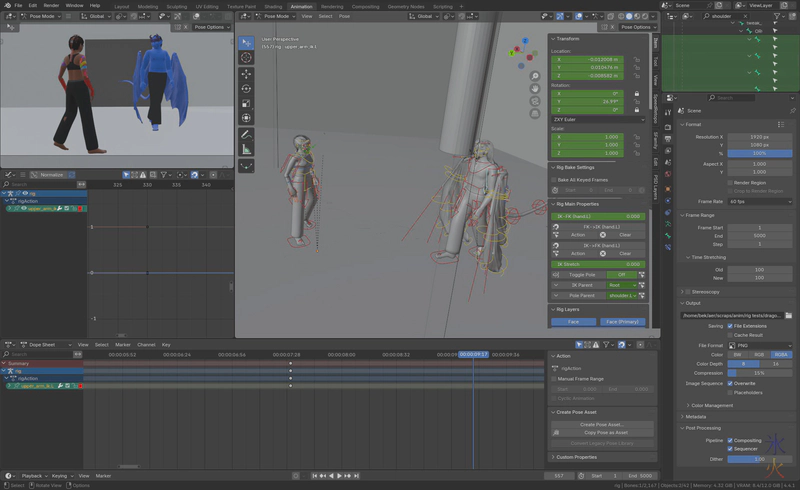This screenshot has width=800, height=490.
Task: Play animation in reverse
Action: [331, 476]
